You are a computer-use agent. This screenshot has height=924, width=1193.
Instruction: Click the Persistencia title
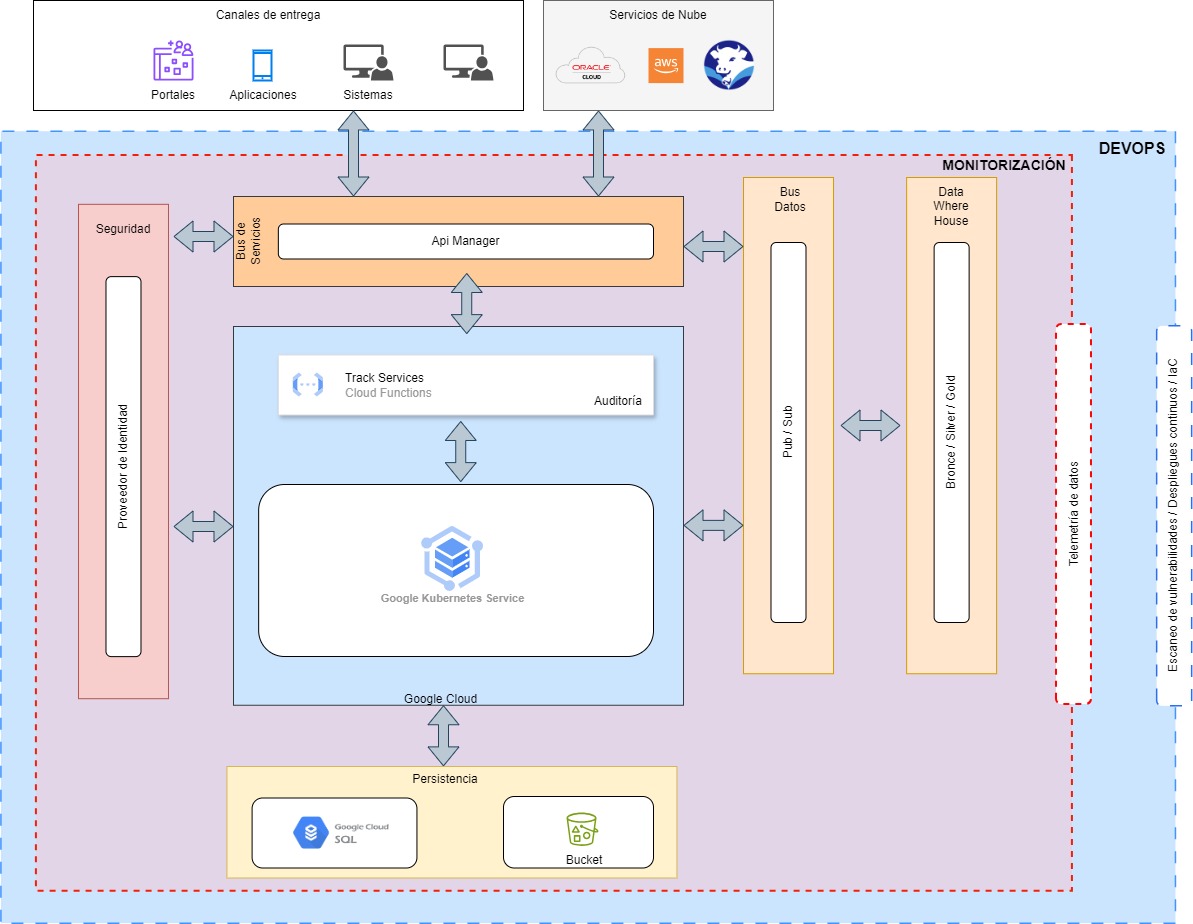[445, 779]
